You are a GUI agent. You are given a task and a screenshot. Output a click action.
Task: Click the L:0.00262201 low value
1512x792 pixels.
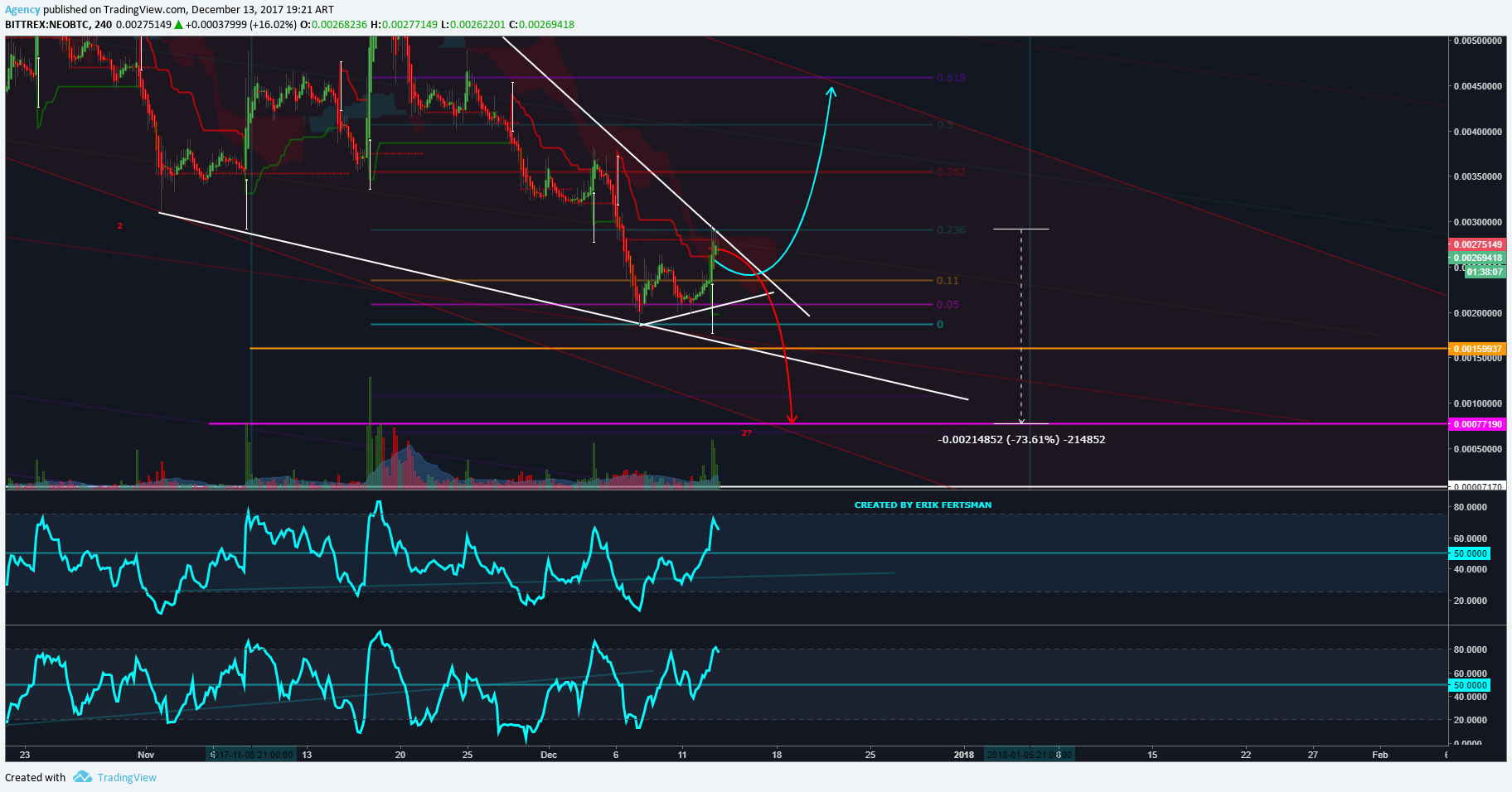(x=472, y=24)
